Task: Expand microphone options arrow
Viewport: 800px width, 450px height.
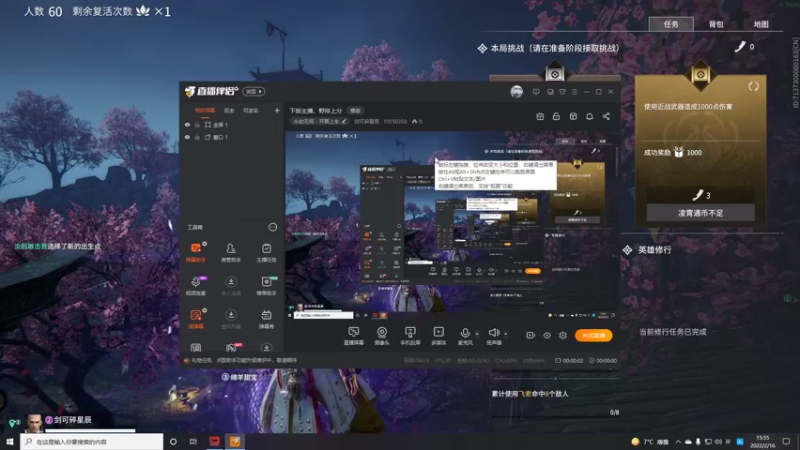Action: [x=477, y=334]
